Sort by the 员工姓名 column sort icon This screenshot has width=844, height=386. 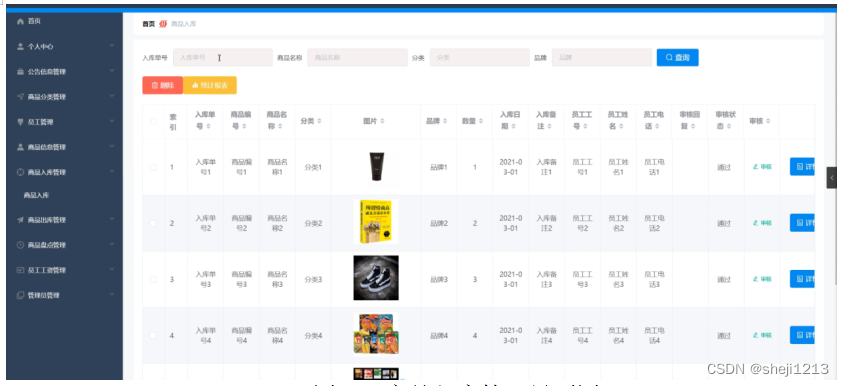click(622, 127)
